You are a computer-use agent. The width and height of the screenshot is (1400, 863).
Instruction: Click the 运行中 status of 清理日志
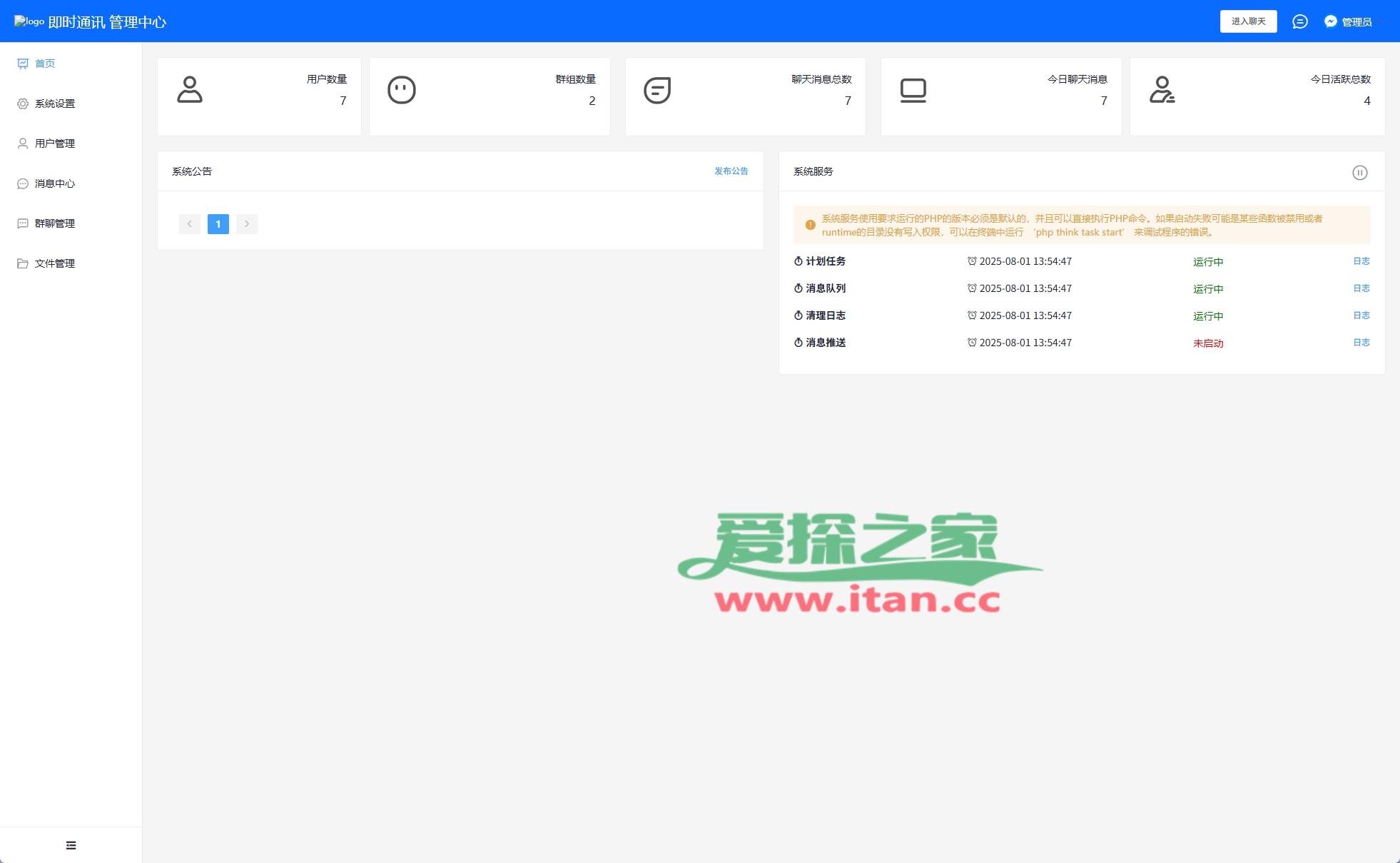point(1208,316)
